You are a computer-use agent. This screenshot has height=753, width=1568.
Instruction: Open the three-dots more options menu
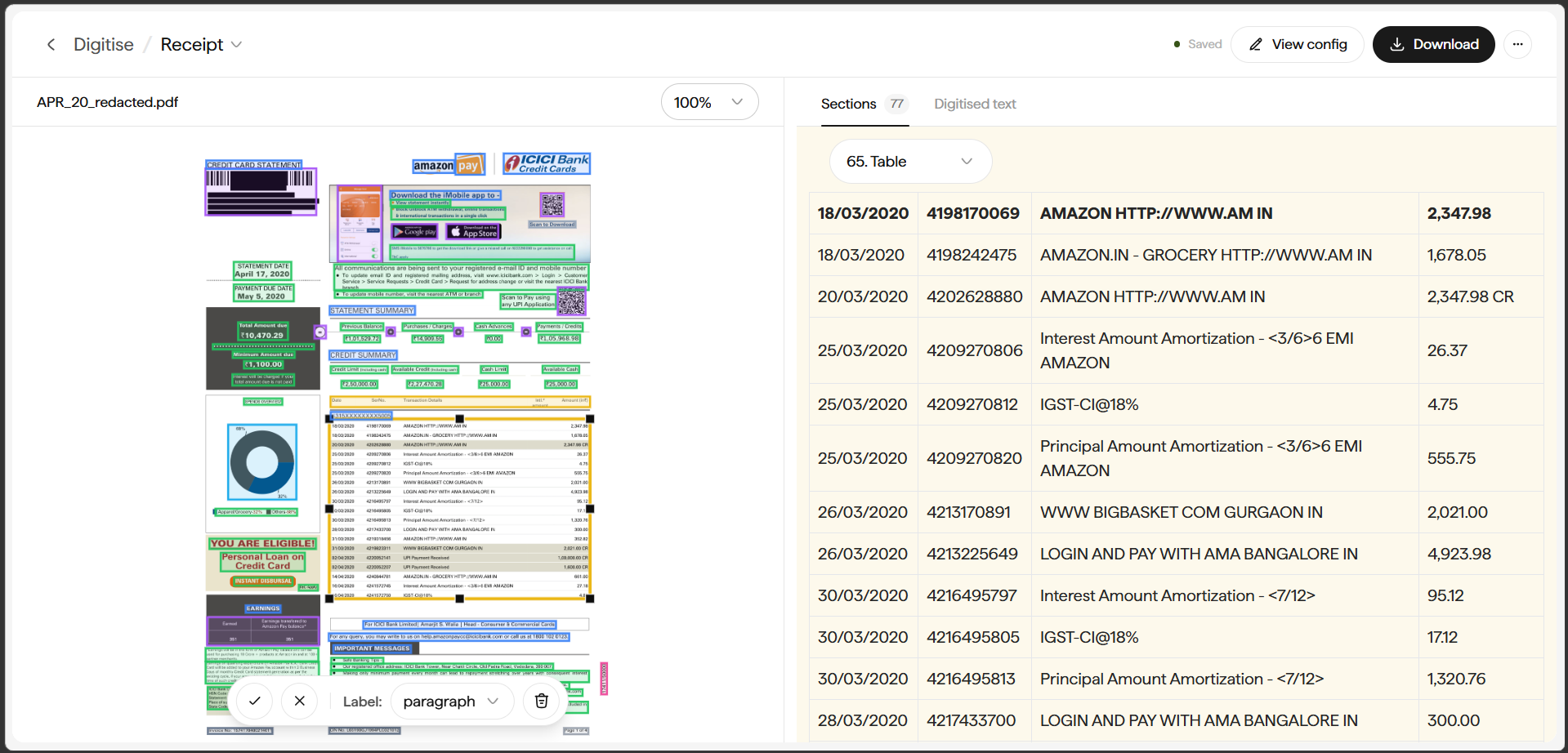tap(1517, 44)
